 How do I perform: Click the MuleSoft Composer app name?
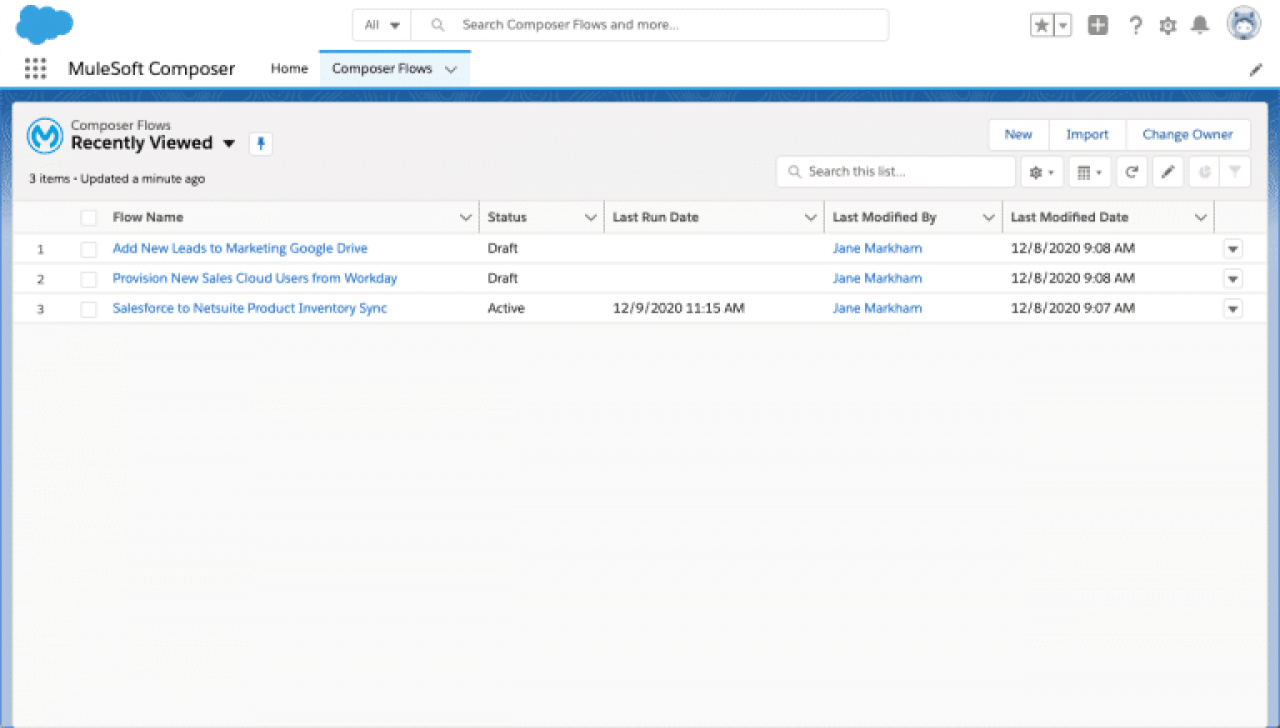coord(152,69)
